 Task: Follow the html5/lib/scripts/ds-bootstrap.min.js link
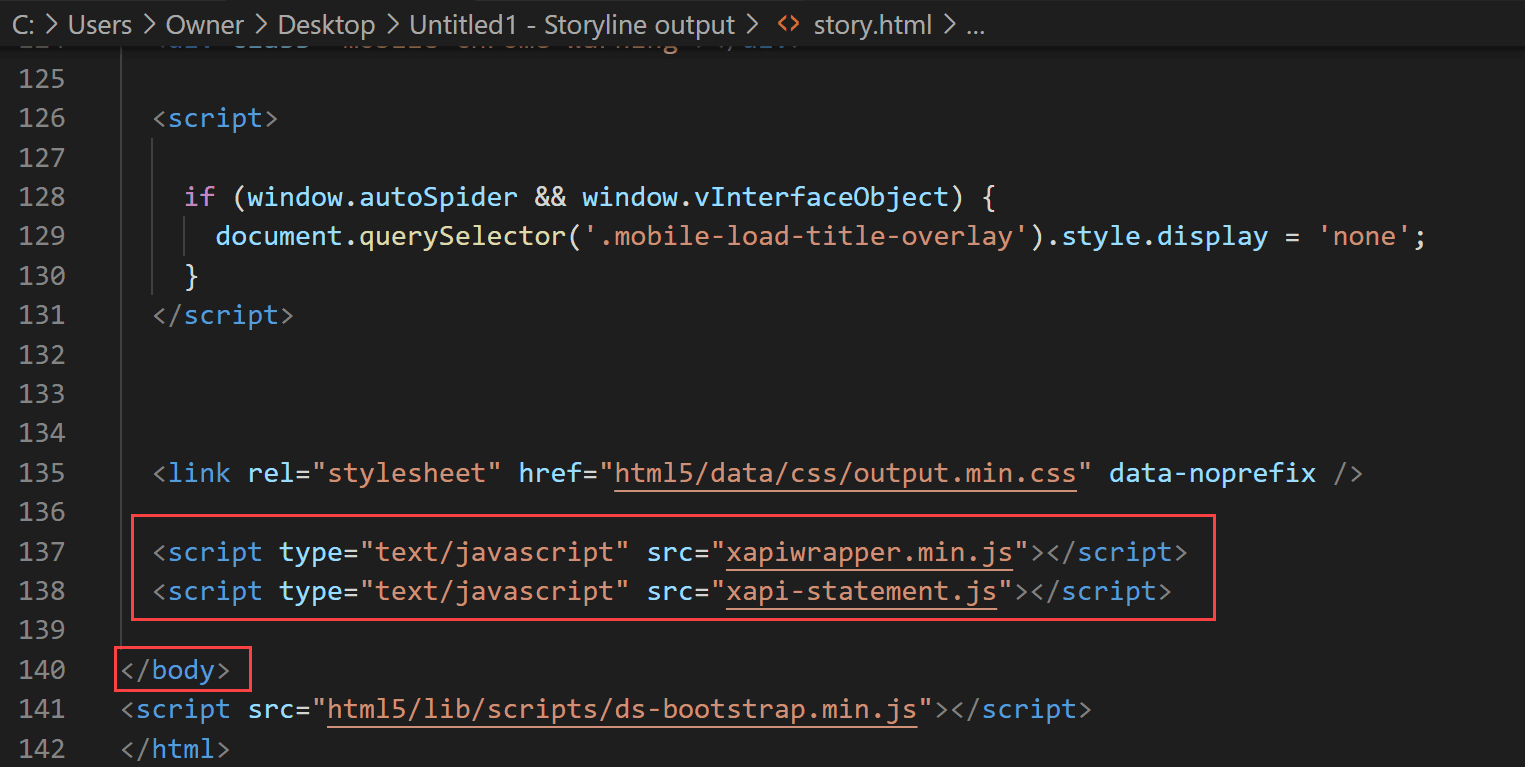(x=622, y=709)
